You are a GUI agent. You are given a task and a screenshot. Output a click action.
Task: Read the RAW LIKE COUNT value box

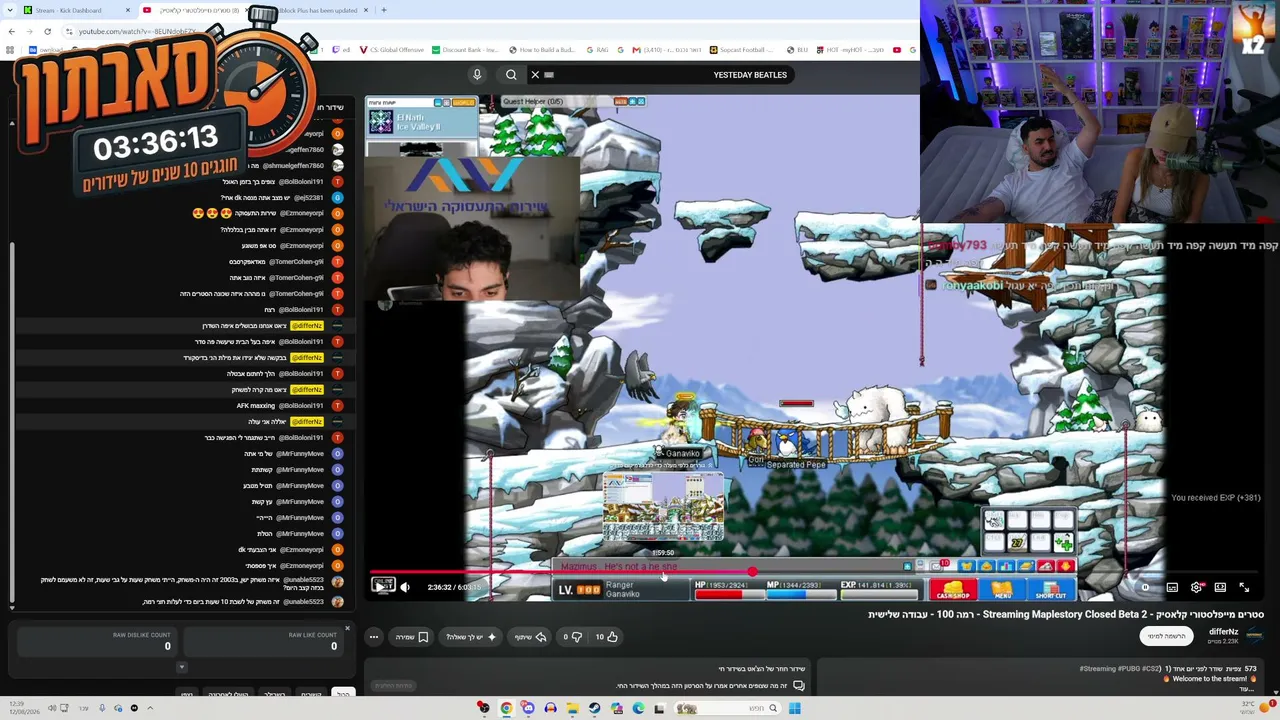[264, 642]
